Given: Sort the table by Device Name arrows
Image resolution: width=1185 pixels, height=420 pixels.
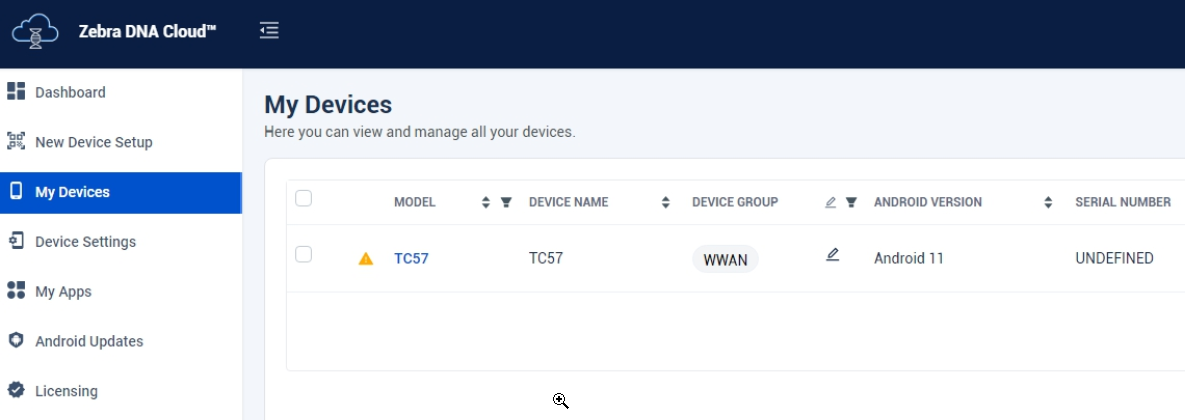Looking at the screenshot, I should [x=666, y=202].
